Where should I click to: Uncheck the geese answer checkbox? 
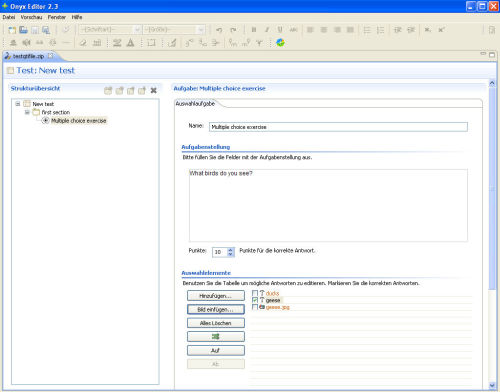pyautogui.click(x=255, y=300)
